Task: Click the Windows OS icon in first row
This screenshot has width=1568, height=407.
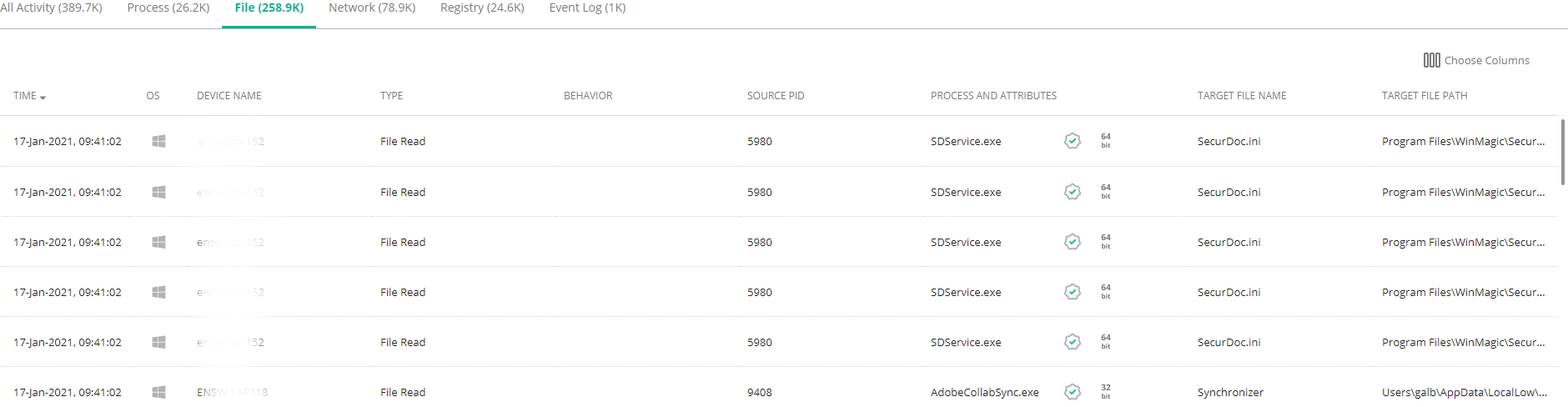Action: (158, 141)
